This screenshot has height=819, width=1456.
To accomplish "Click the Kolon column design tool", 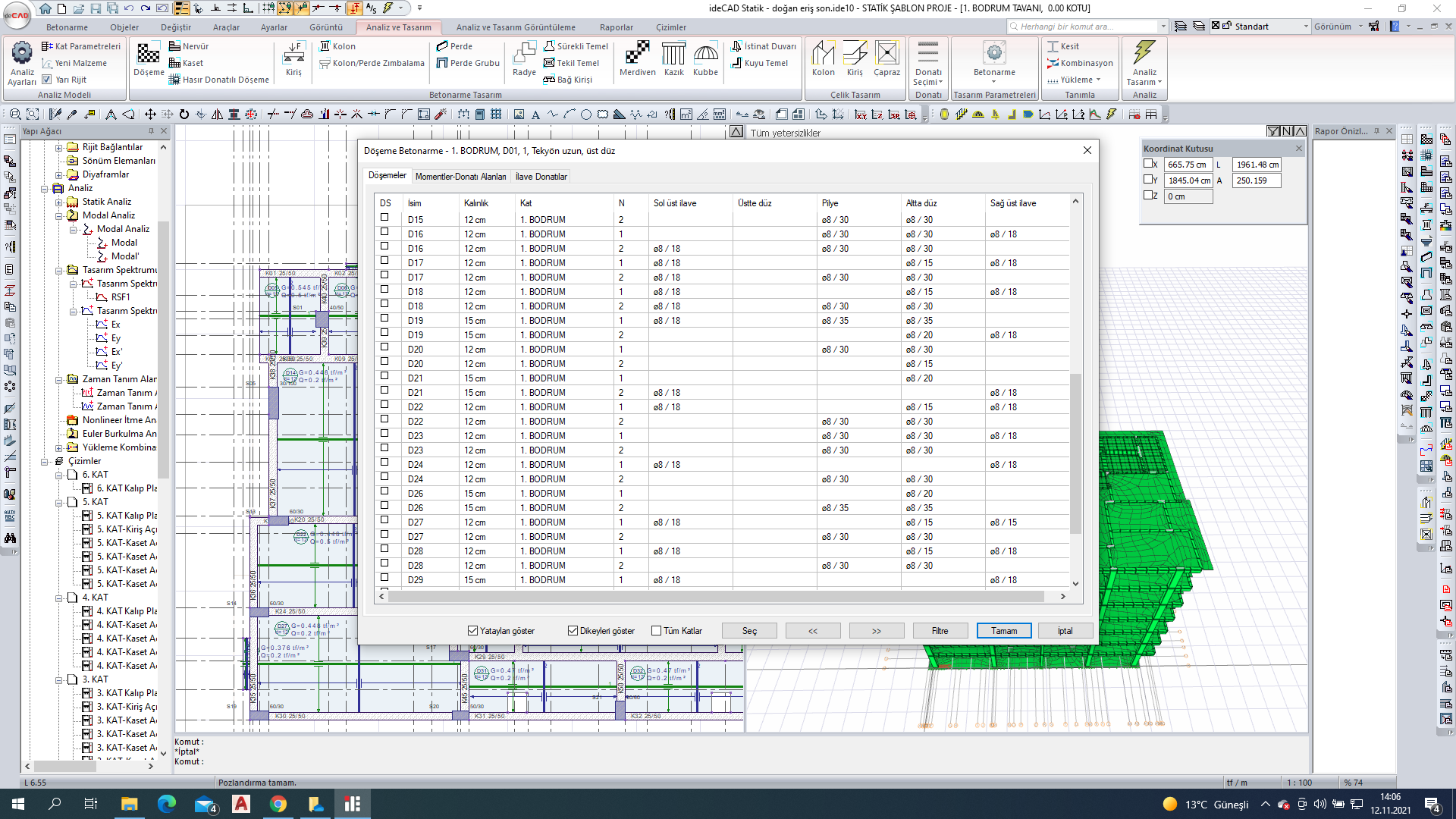I will pos(337,46).
